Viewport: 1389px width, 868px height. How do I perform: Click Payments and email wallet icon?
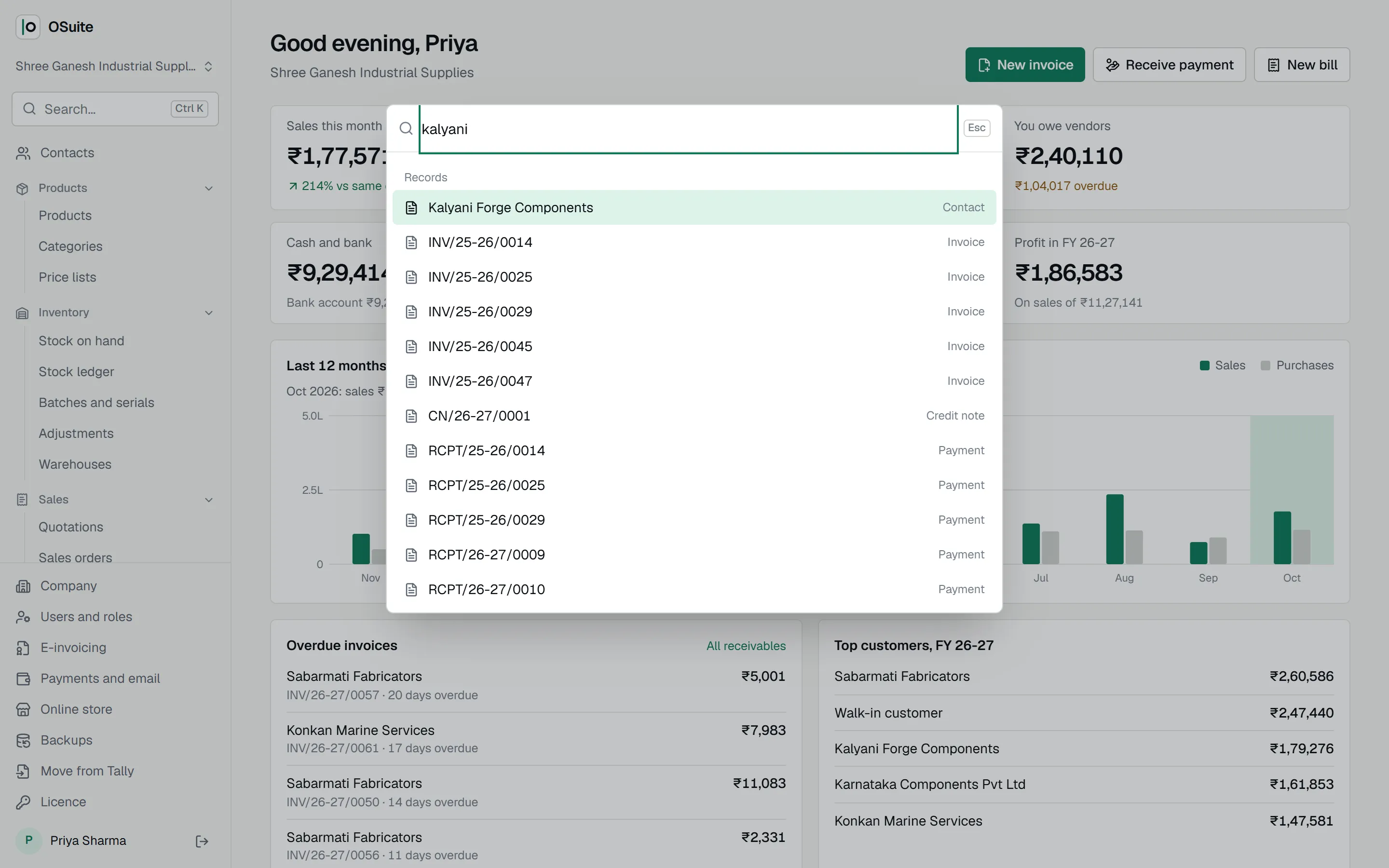[x=23, y=679]
